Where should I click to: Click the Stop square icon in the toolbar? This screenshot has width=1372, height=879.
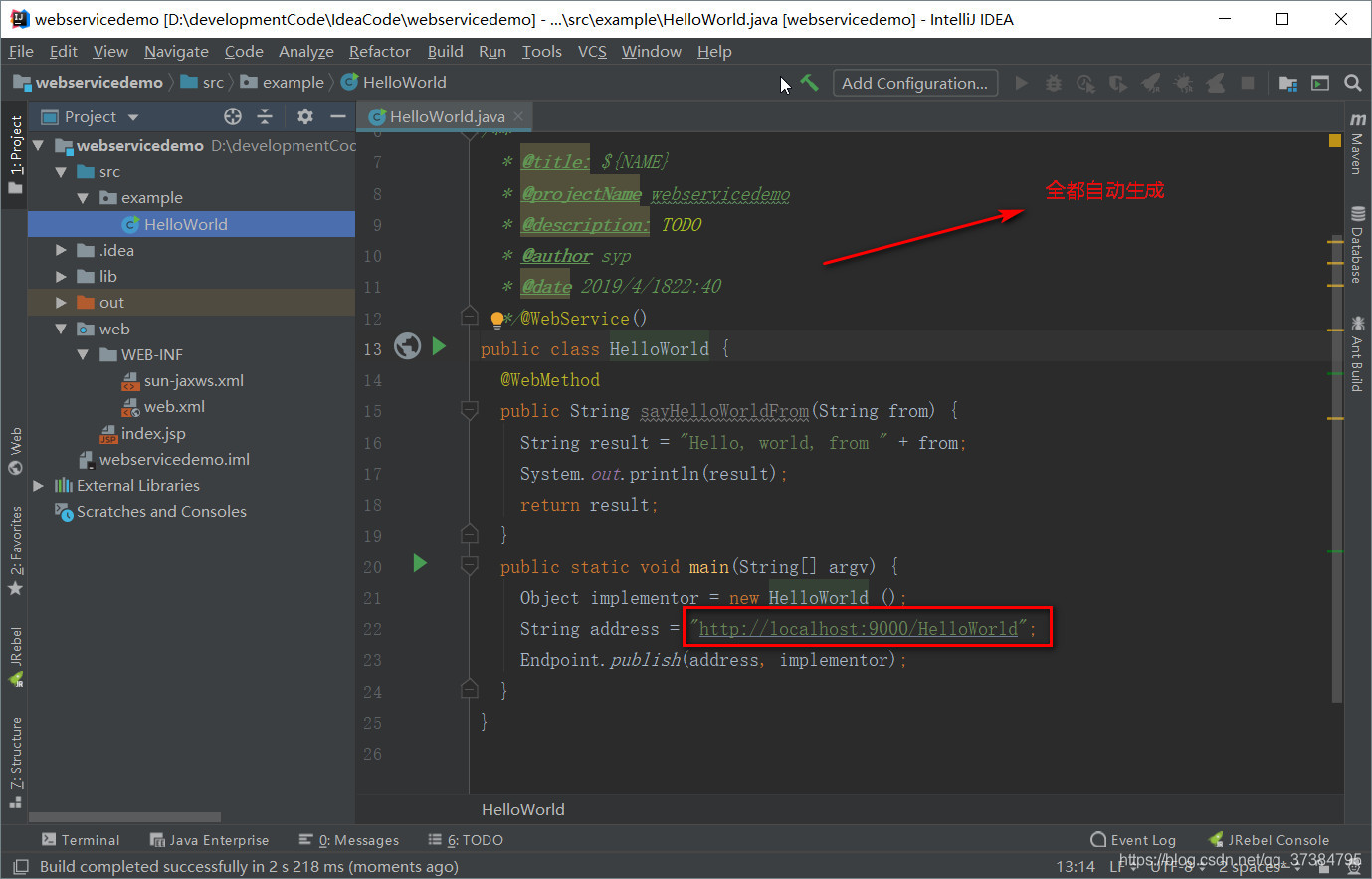(x=1248, y=83)
